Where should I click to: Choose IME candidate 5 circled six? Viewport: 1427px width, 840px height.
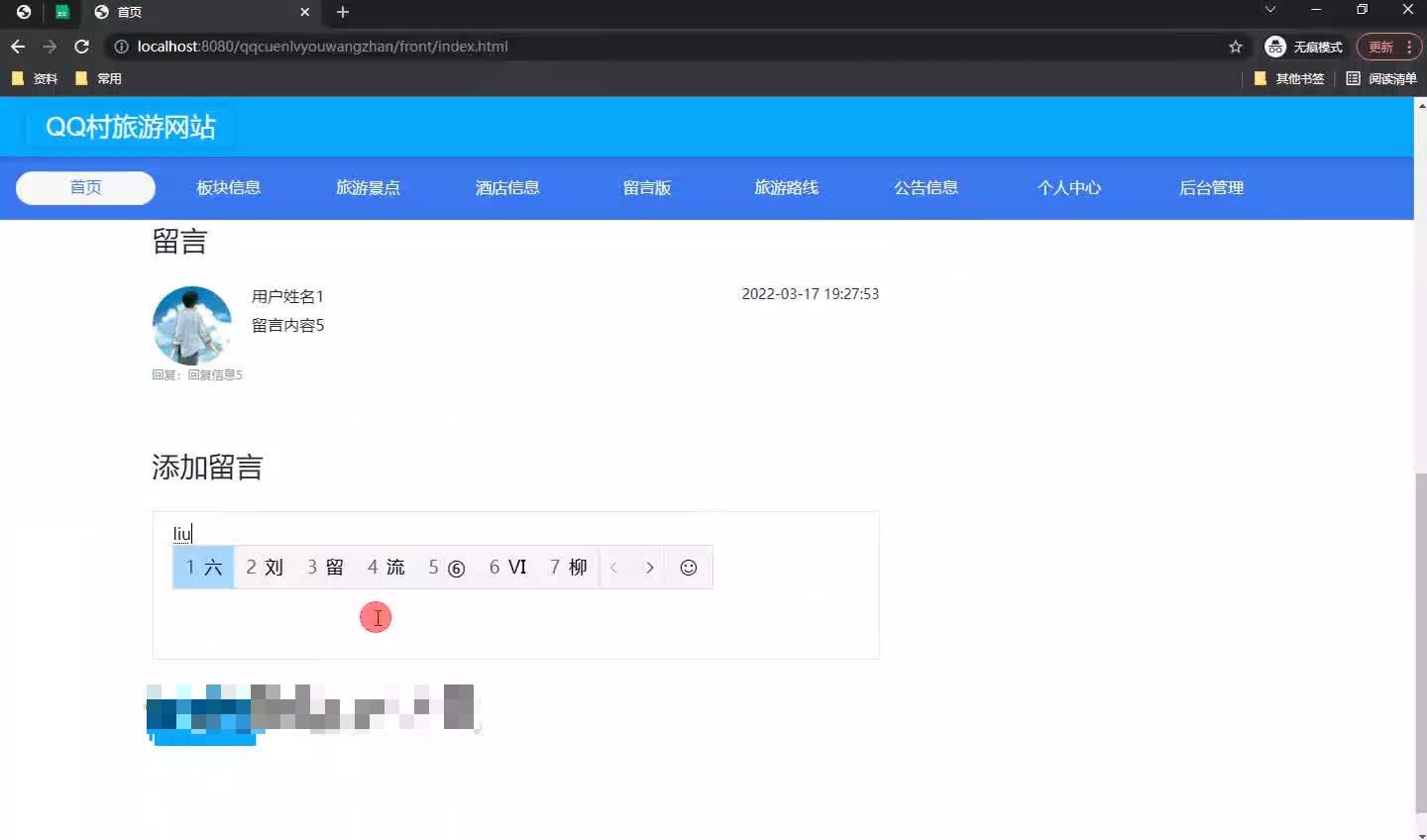tap(447, 568)
